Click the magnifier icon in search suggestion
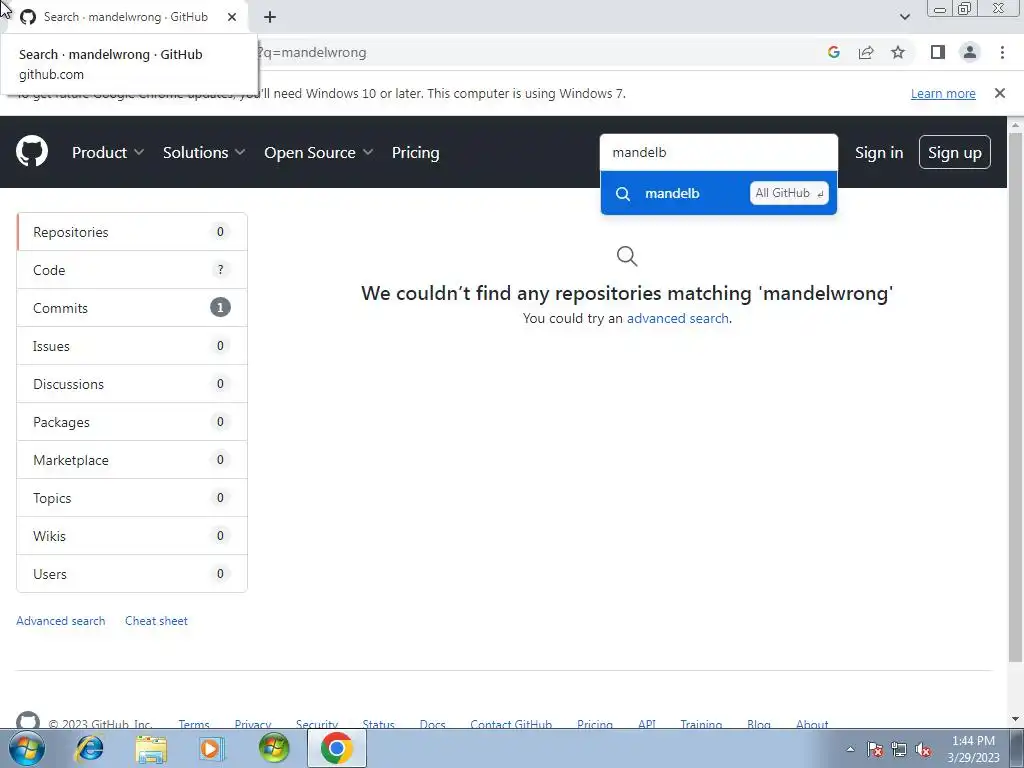Screen dimensions: 1024x768 pos(623,193)
